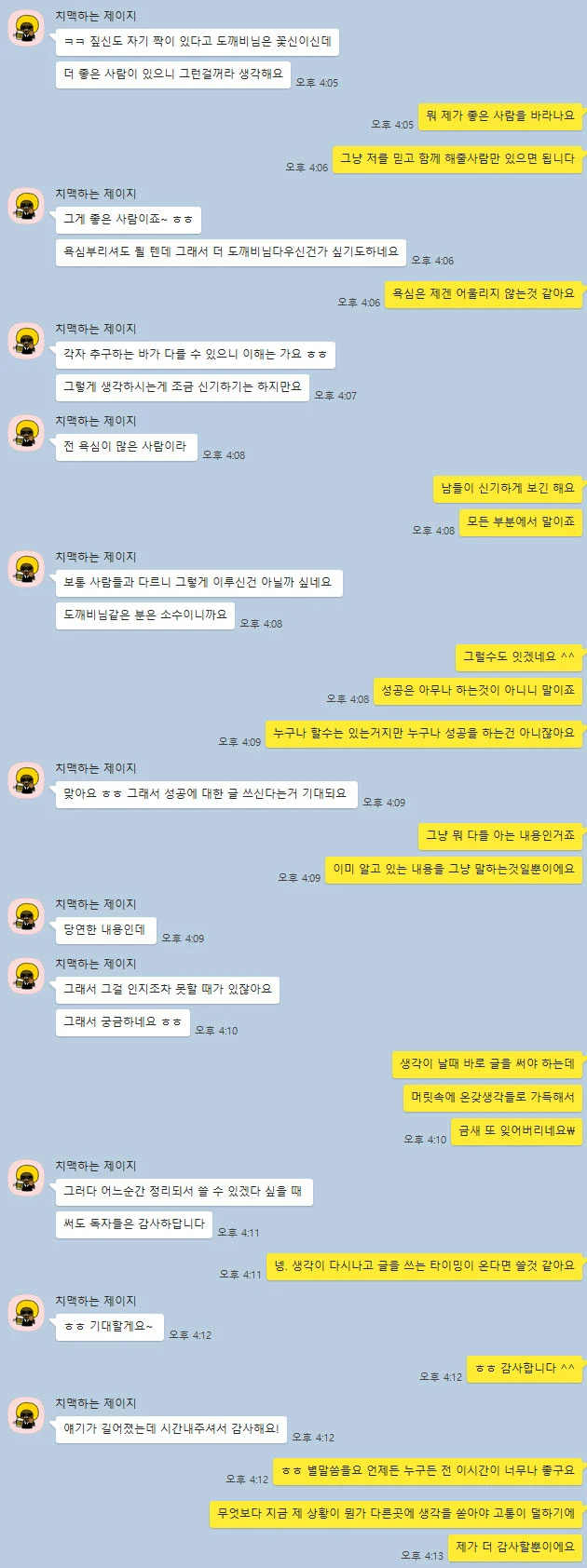Image resolution: width=587 pixels, height=1568 pixels.
Task: Click sender name above '그래서 그걸 인지조차' message
Action: tap(96, 965)
